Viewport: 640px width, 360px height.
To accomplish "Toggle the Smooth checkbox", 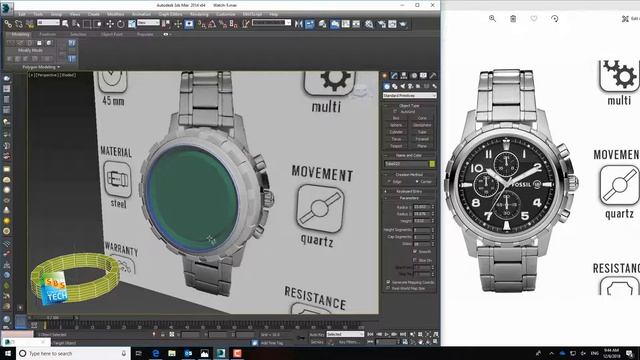I will (x=415, y=252).
